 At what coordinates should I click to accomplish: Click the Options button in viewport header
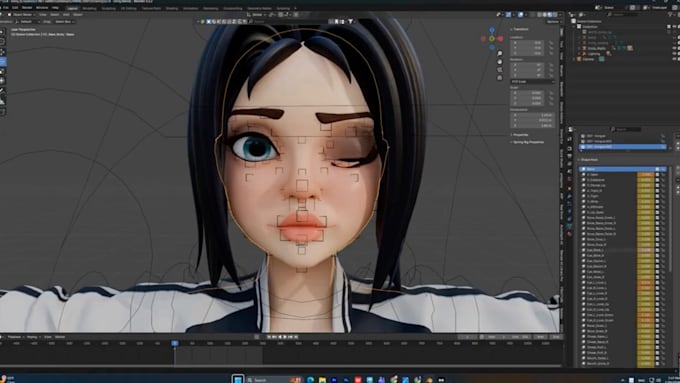(553, 21)
